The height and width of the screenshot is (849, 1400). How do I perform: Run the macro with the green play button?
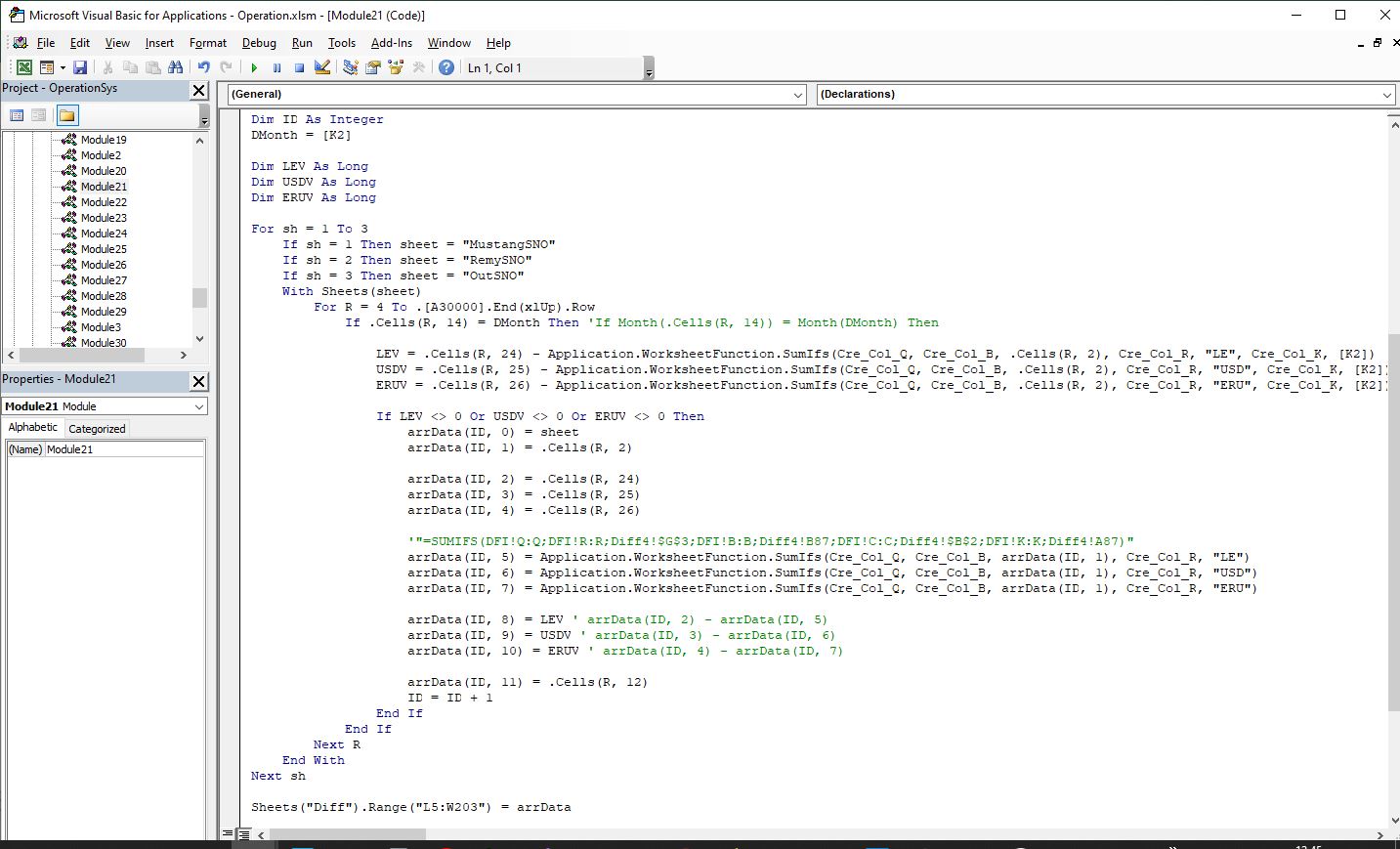[x=254, y=67]
